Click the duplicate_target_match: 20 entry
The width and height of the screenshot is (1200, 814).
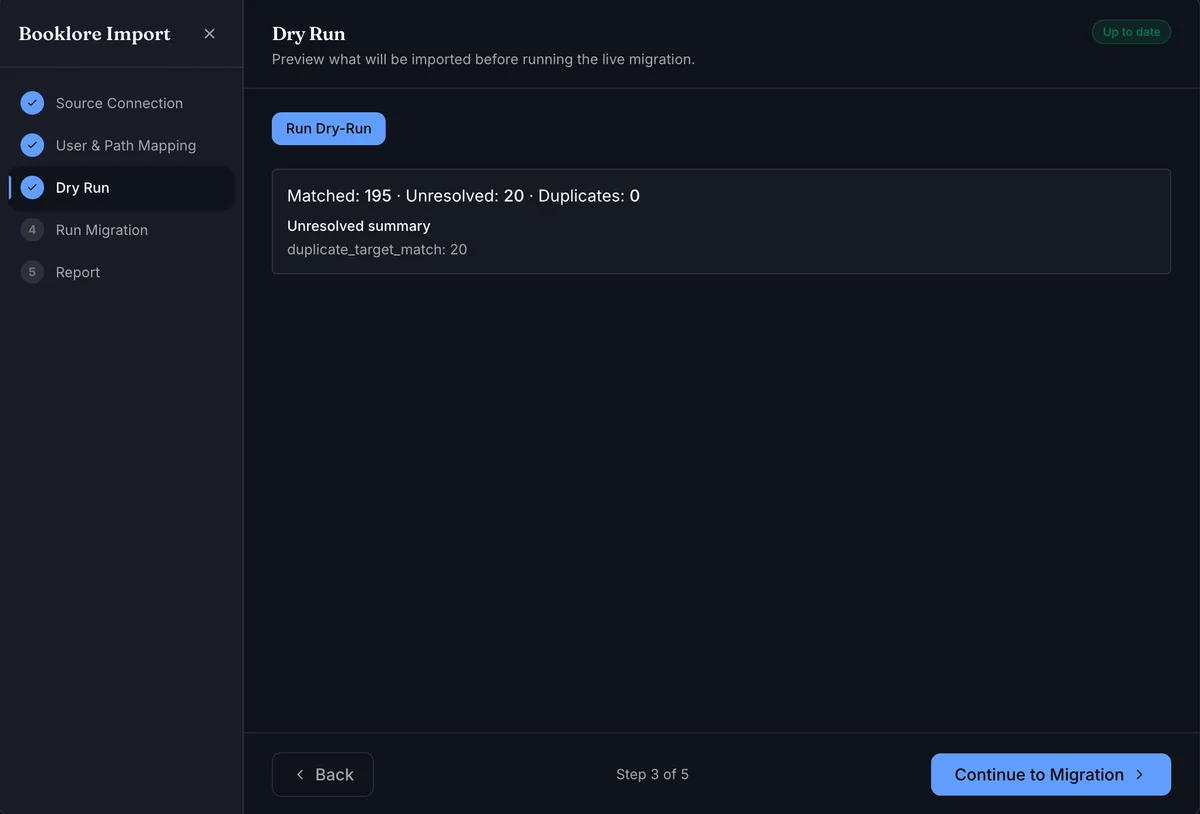pos(377,249)
